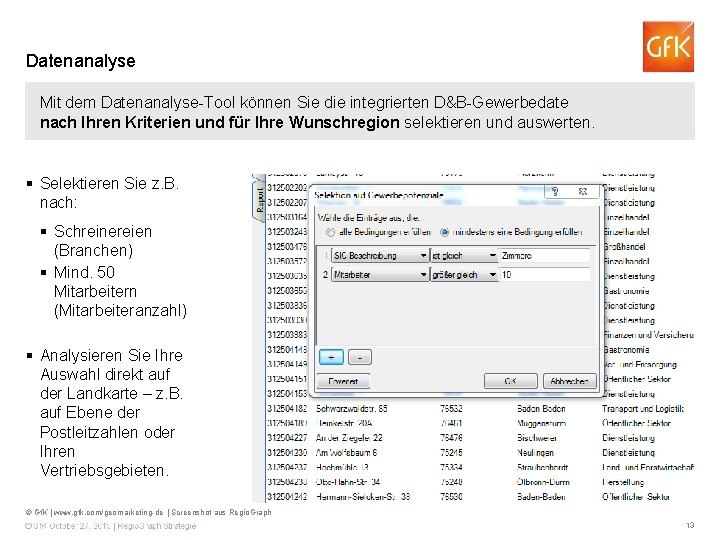Screen dimensions: 720x540
Task: Select row ID 312504182
Action: (x=287, y=409)
